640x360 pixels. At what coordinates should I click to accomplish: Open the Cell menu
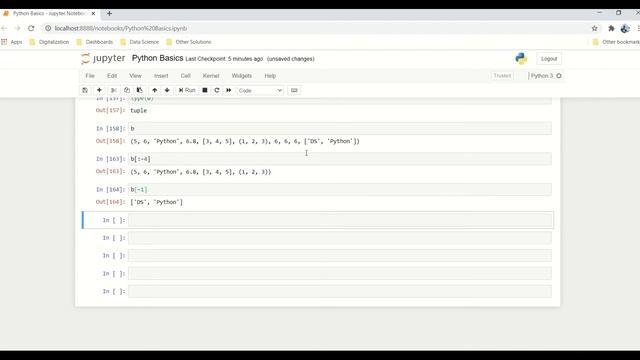[186, 76]
